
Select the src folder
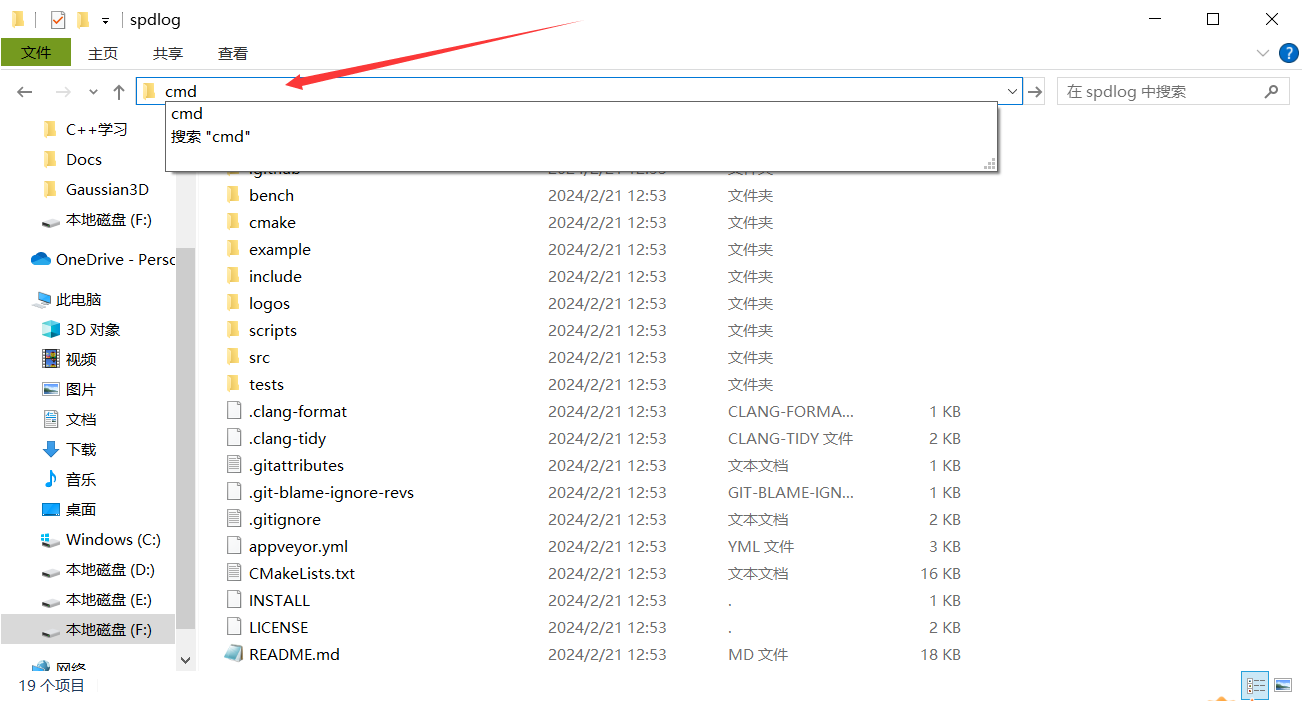pos(259,358)
